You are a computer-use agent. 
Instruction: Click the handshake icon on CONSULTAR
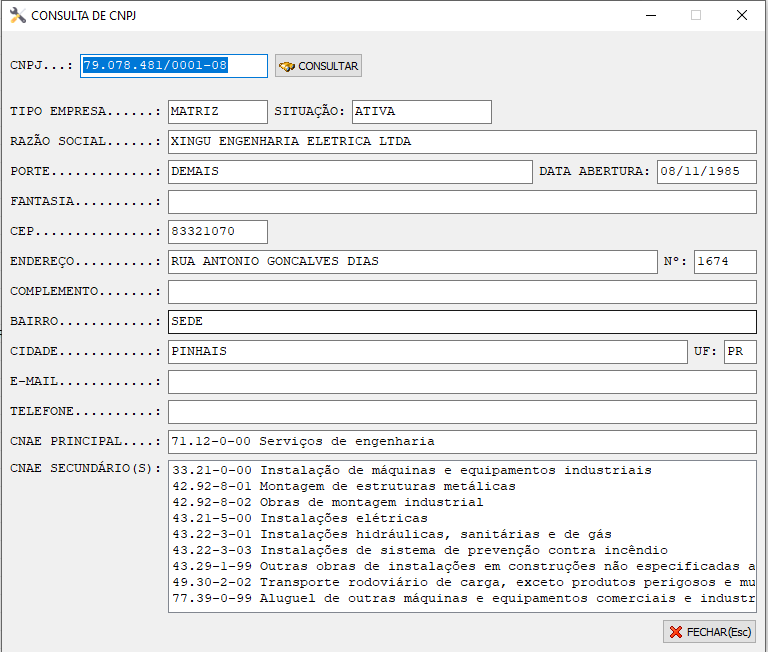(x=287, y=66)
